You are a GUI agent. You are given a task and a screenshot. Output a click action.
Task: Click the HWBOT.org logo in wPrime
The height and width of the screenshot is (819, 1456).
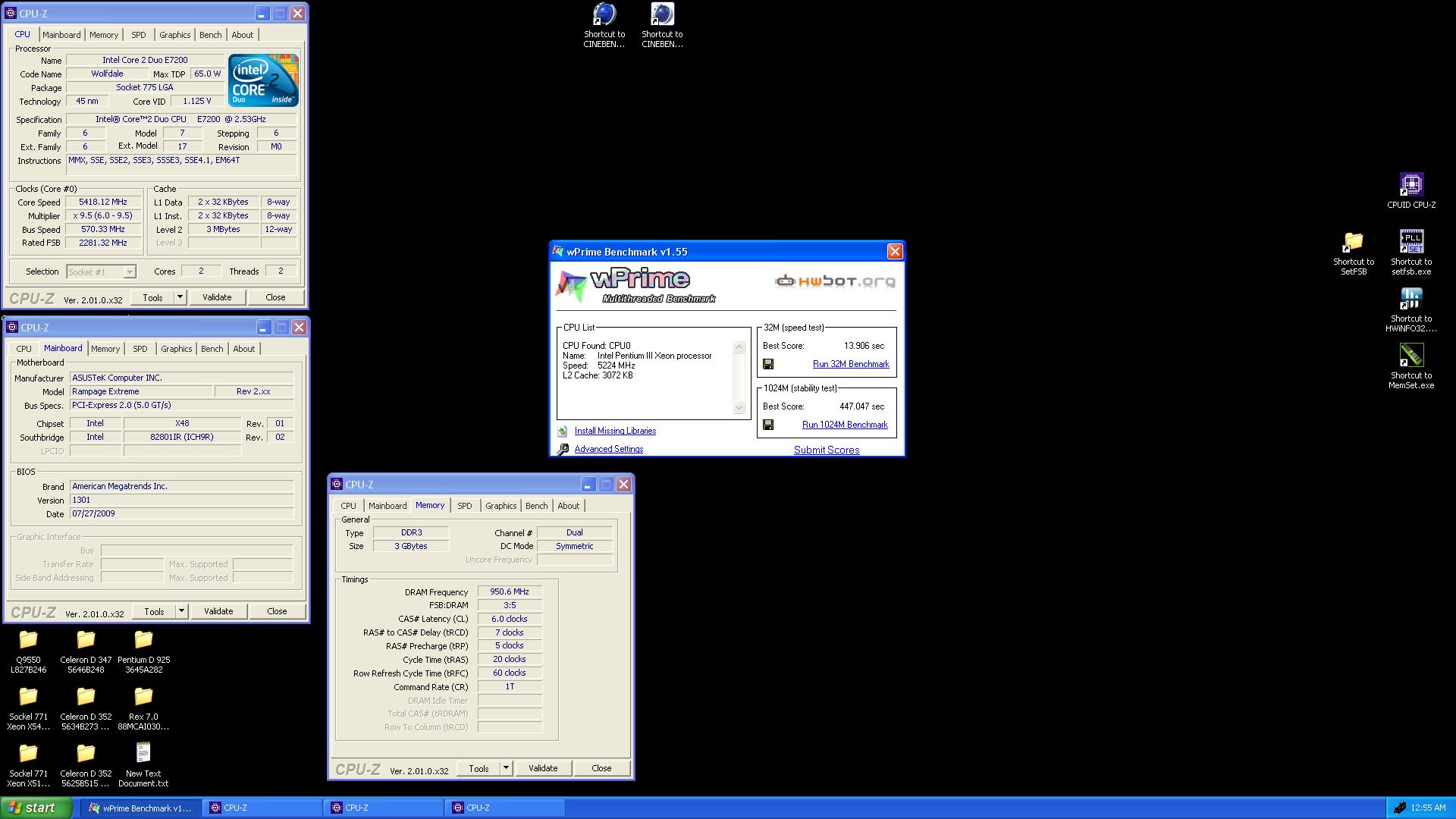(x=835, y=281)
